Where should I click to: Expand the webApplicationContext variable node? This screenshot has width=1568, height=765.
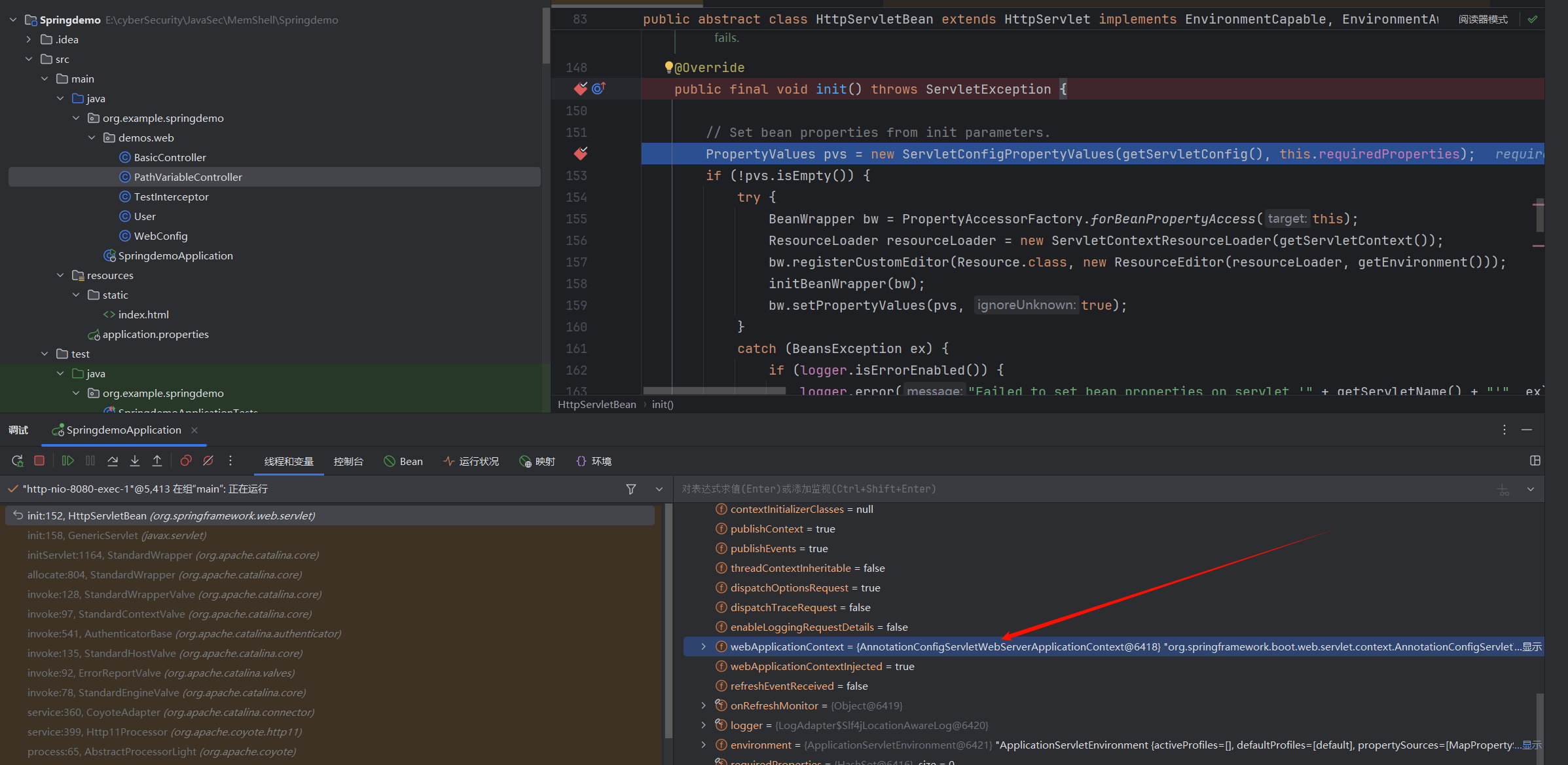click(704, 646)
